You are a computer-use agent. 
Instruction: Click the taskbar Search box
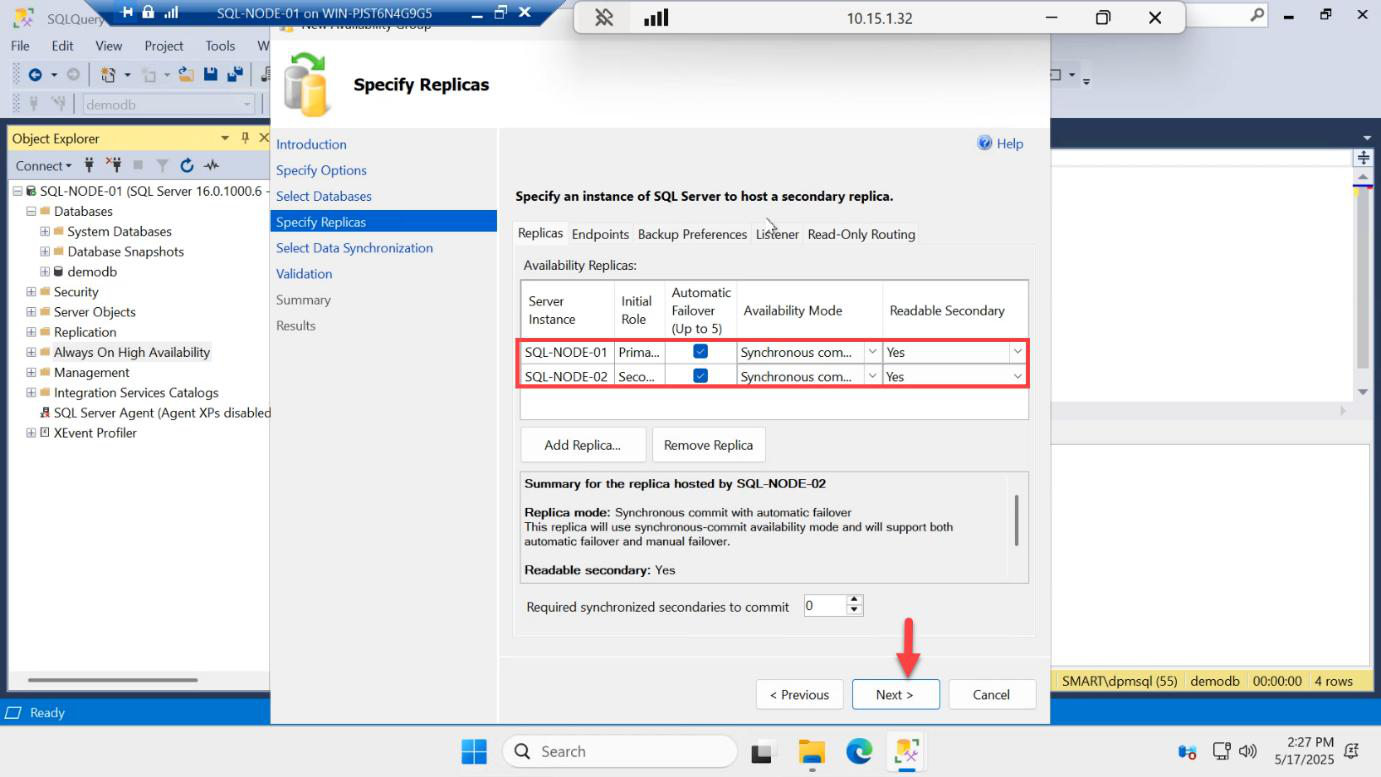(619, 751)
